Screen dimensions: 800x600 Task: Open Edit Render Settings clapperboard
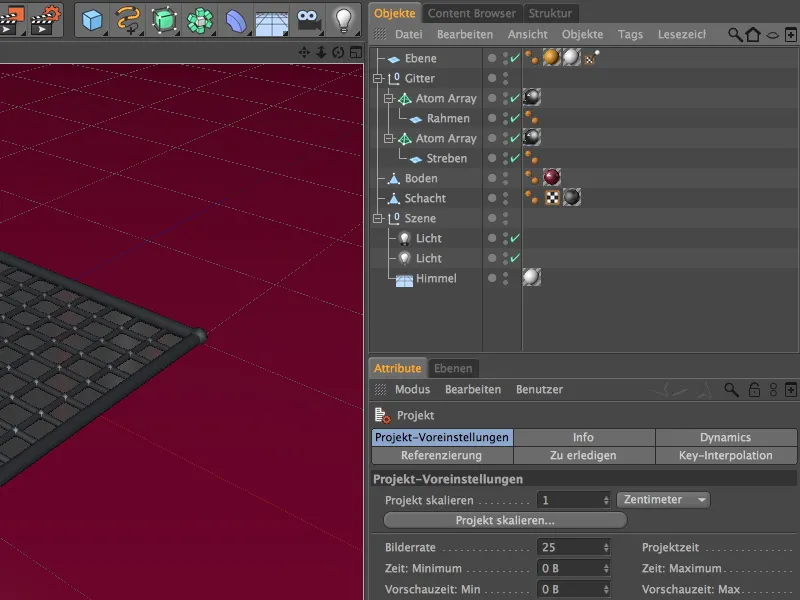pyautogui.click(x=46, y=19)
